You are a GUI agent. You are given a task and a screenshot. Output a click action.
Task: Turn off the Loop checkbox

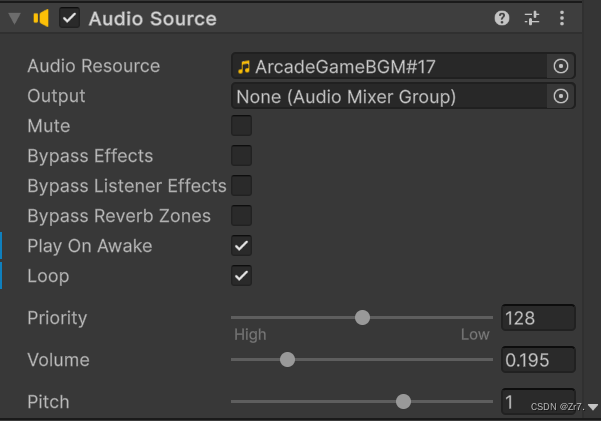[241, 276]
